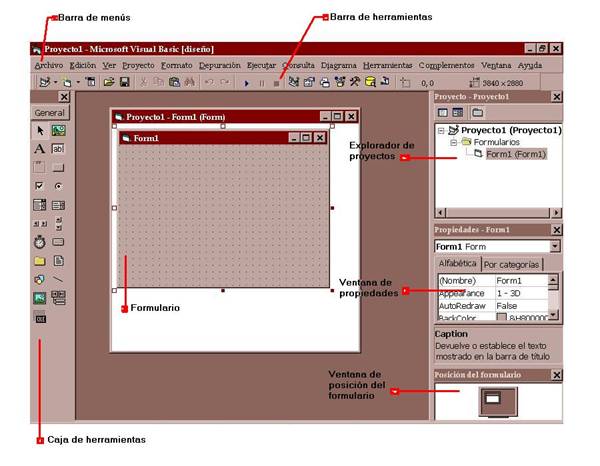Viewport: 600px width, 466px height.
Task: Start the program with the Run arrow
Action: click(x=247, y=83)
